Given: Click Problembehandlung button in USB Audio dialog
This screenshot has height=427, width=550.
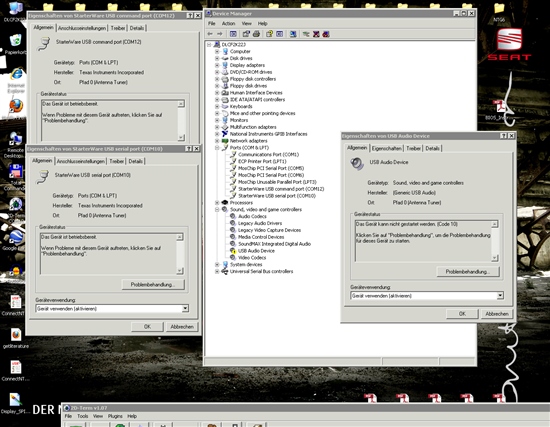Looking at the screenshot, I should pyautogui.click(x=468, y=272).
